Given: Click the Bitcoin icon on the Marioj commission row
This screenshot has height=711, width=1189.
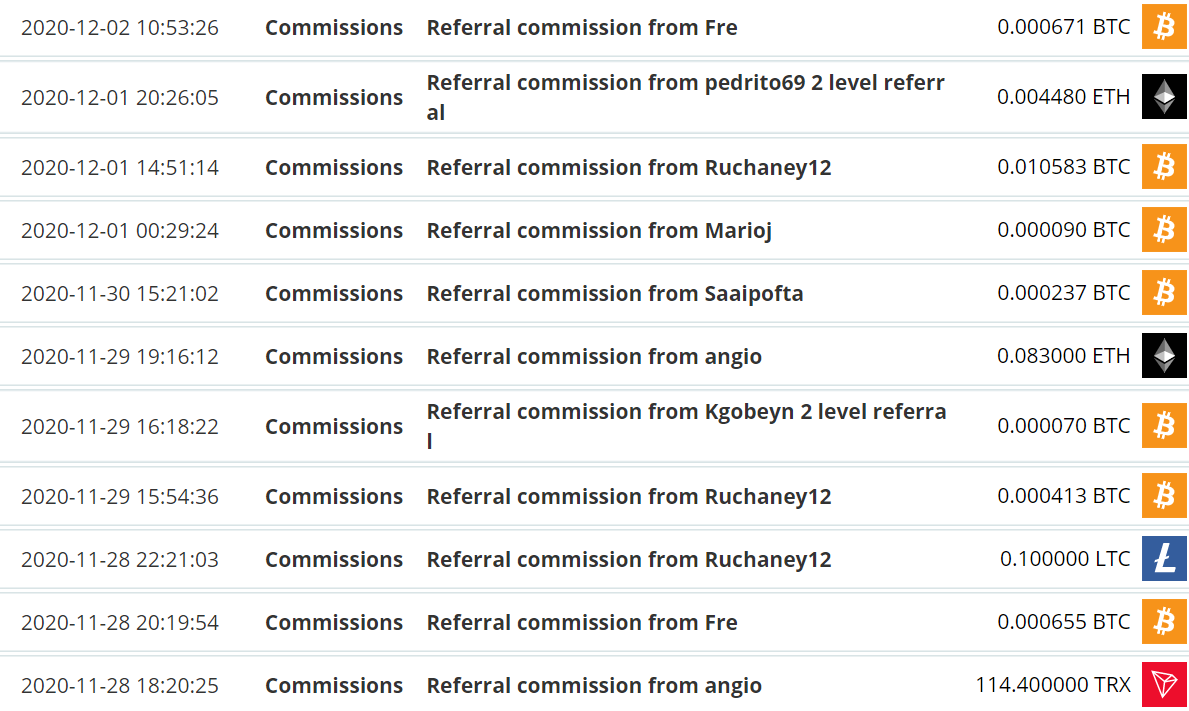Looking at the screenshot, I should [x=1164, y=230].
